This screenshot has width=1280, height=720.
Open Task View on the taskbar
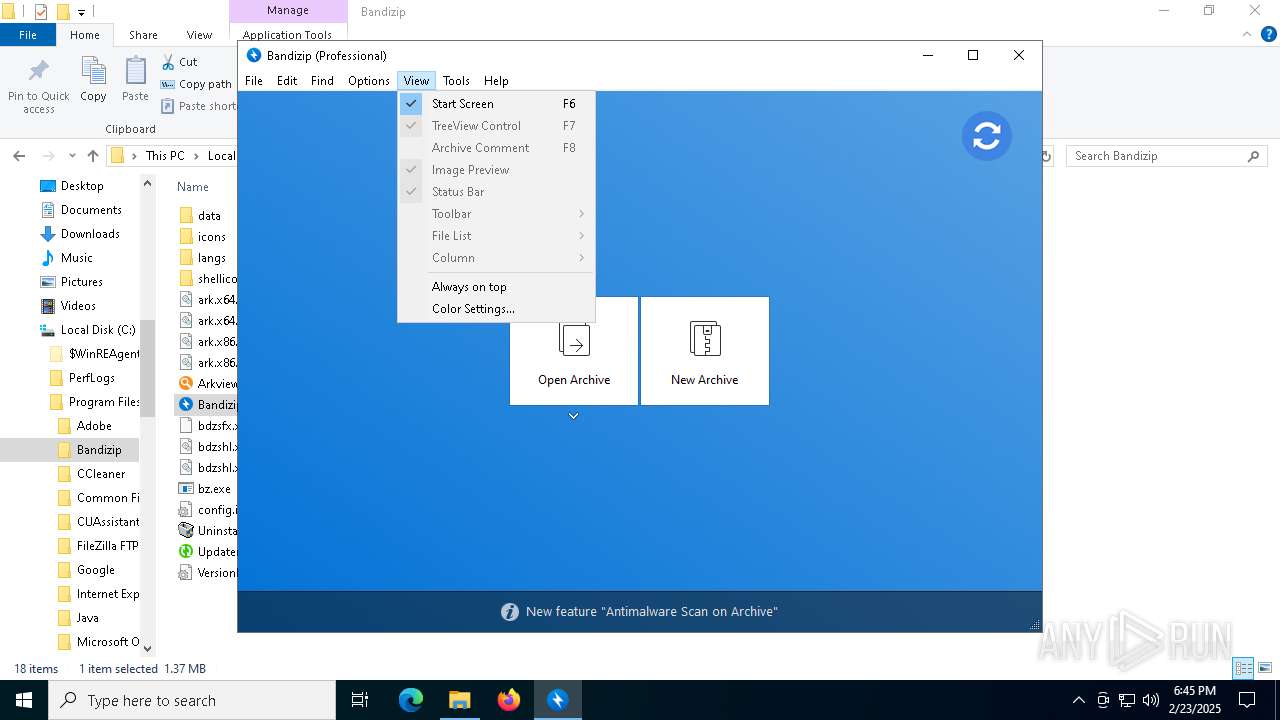click(360, 700)
